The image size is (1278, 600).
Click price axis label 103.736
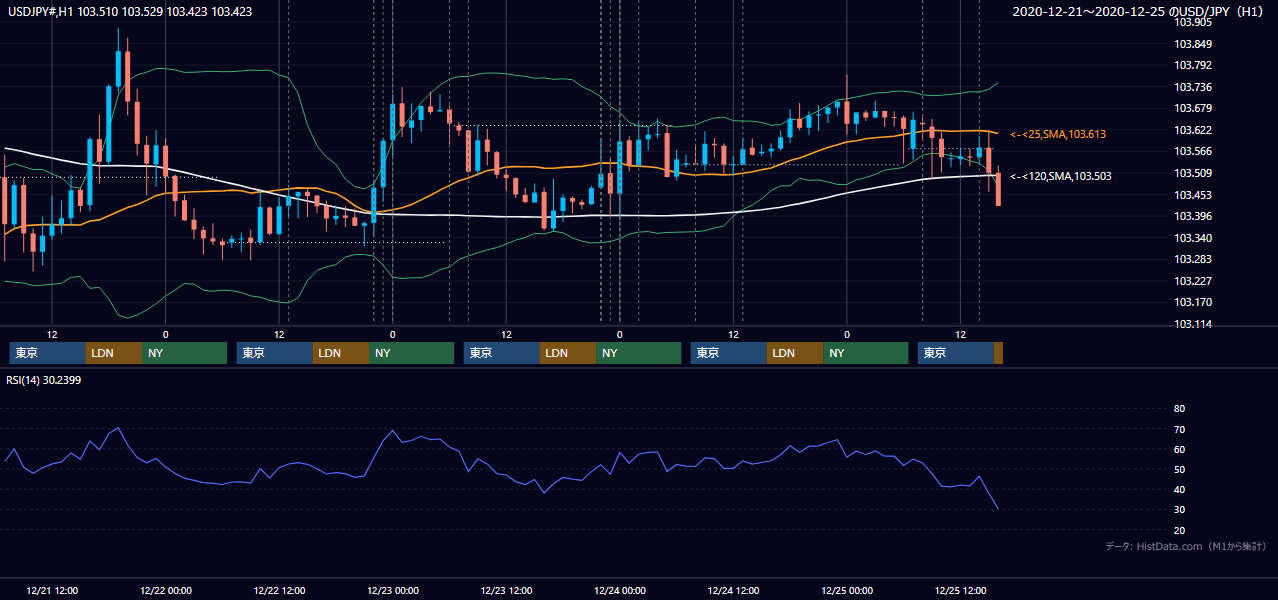point(1193,87)
